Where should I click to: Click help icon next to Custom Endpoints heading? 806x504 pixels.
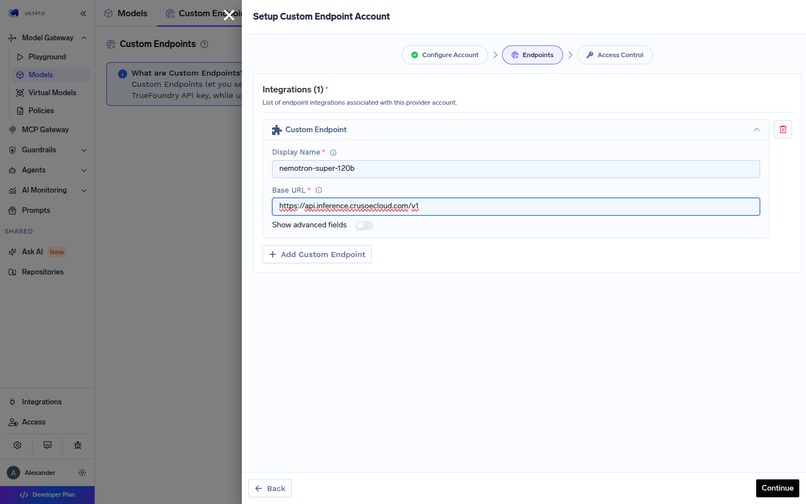click(x=204, y=44)
